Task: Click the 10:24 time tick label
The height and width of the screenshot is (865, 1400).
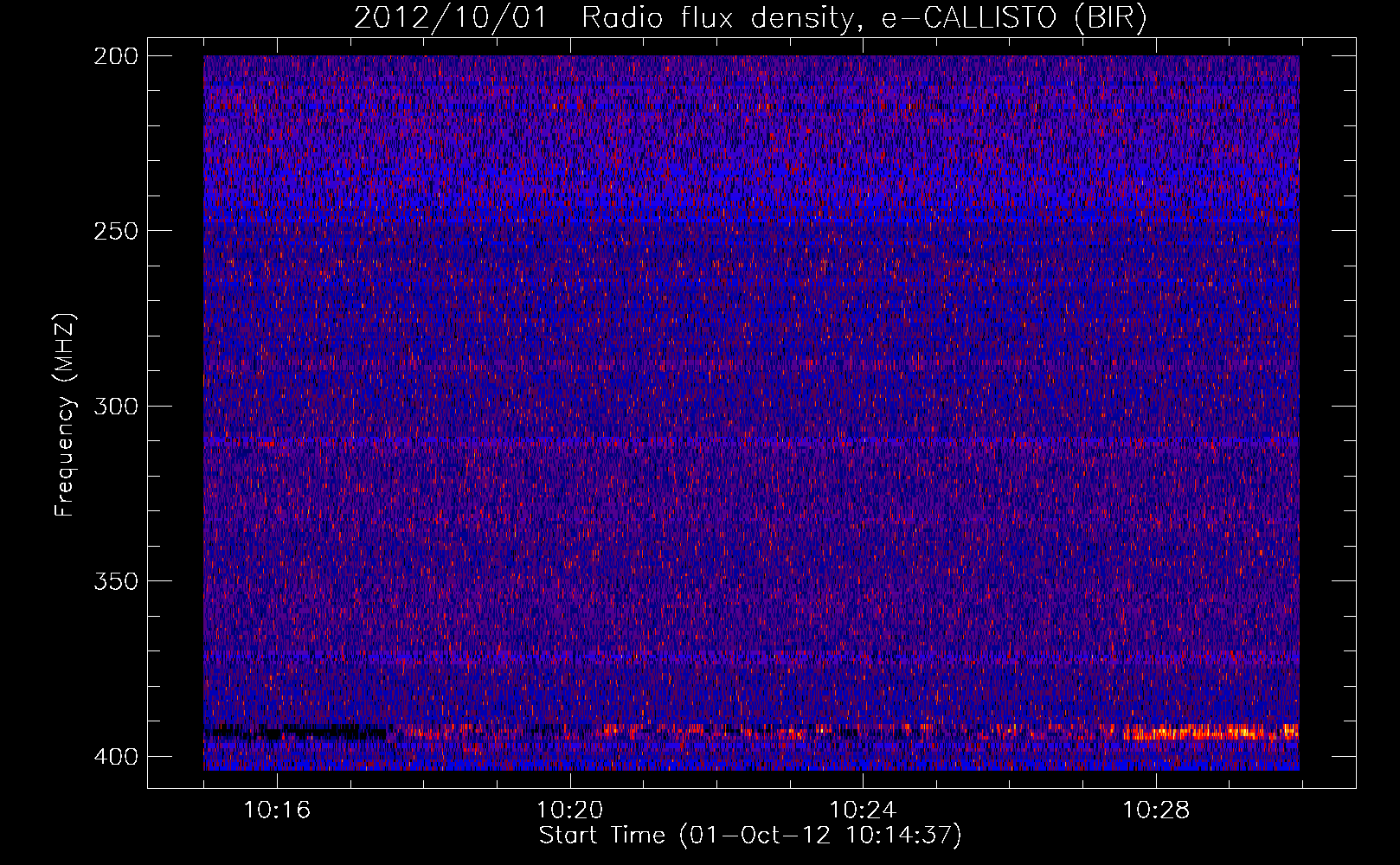Action: [x=863, y=811]
